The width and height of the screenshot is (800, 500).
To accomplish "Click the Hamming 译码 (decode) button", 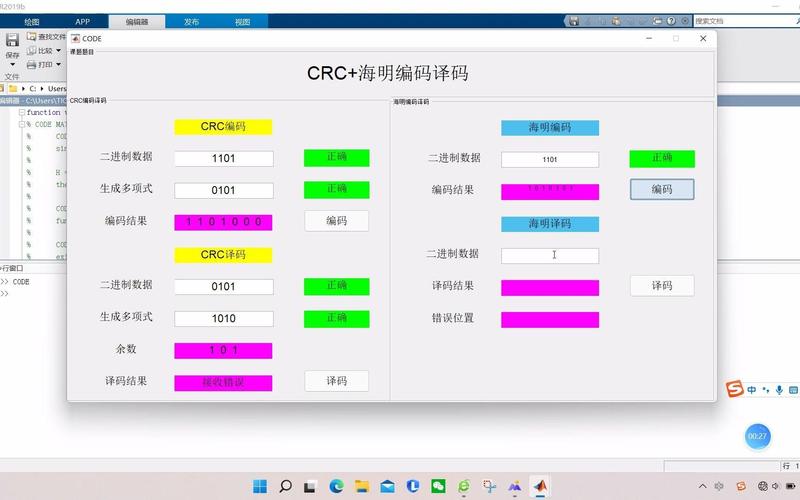I will tap(662, 286).
